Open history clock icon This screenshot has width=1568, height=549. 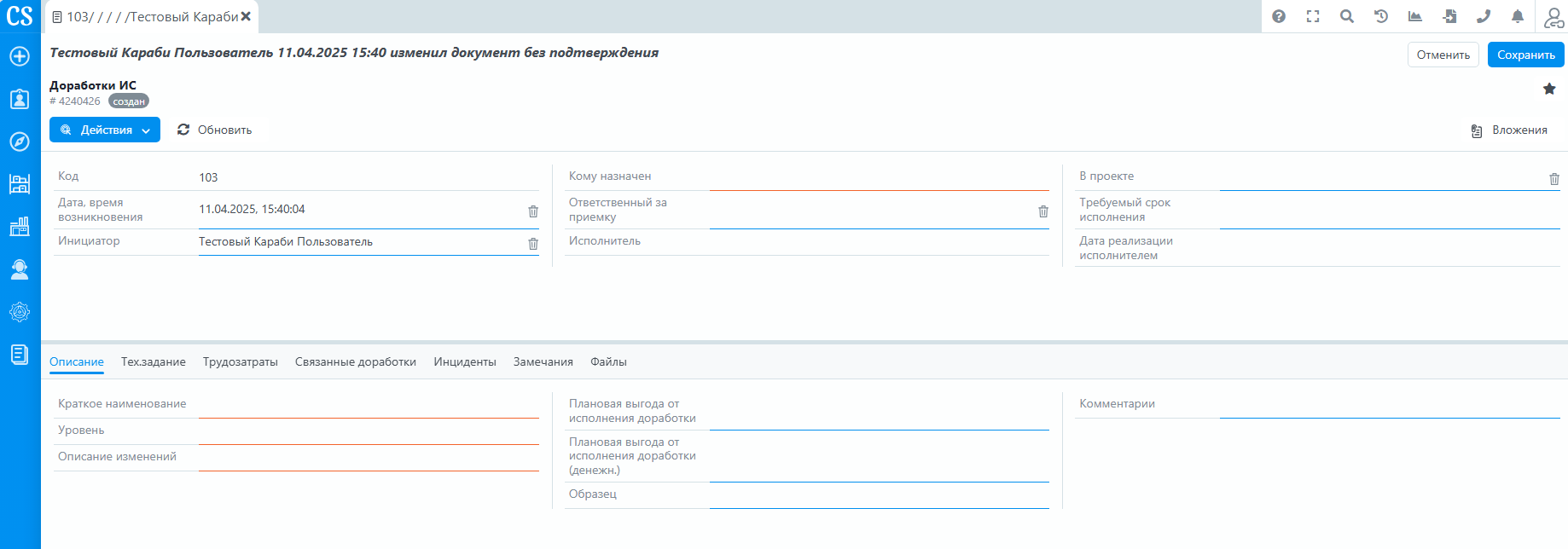1381,16
